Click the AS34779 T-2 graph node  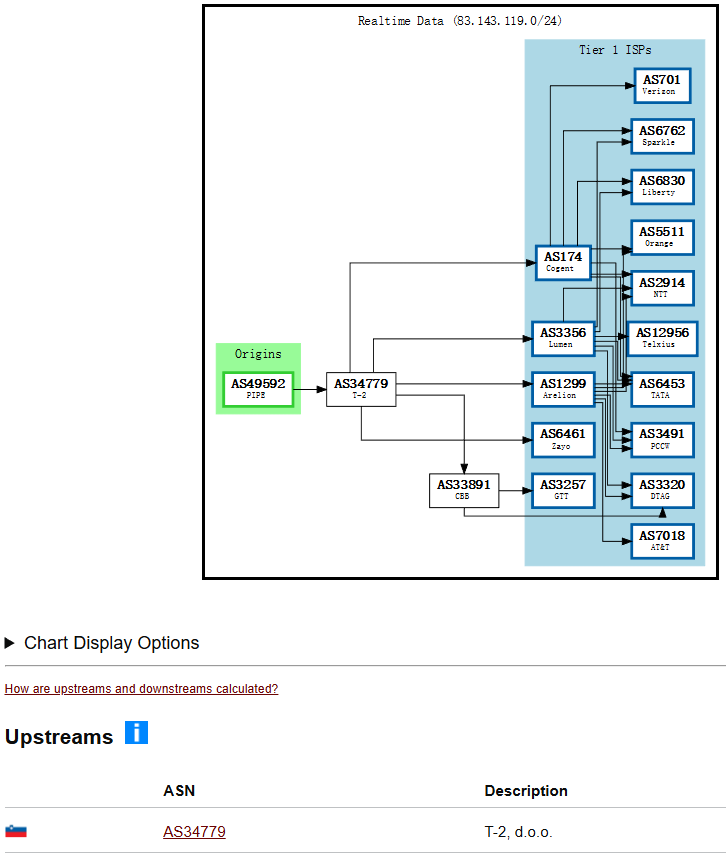click(x=361, y=389)
